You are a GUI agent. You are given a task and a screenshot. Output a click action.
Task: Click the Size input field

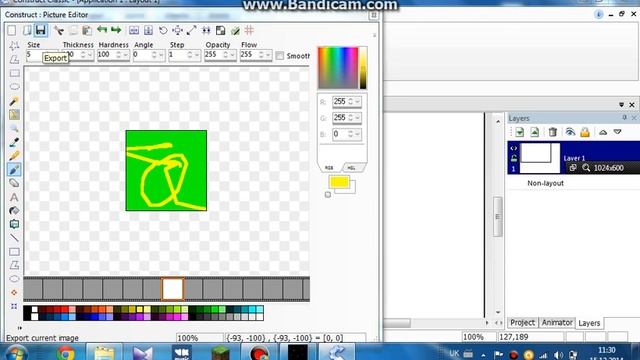tap(41, 55)
